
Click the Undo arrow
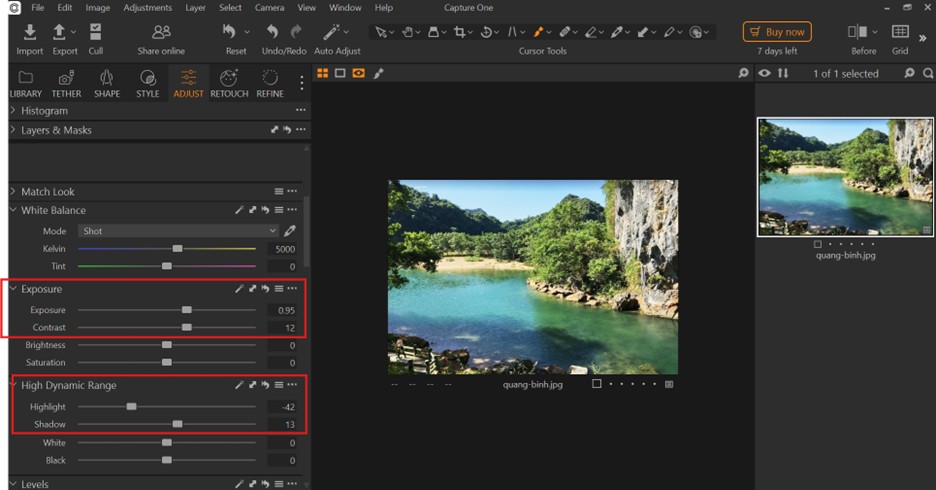[273, 32]
